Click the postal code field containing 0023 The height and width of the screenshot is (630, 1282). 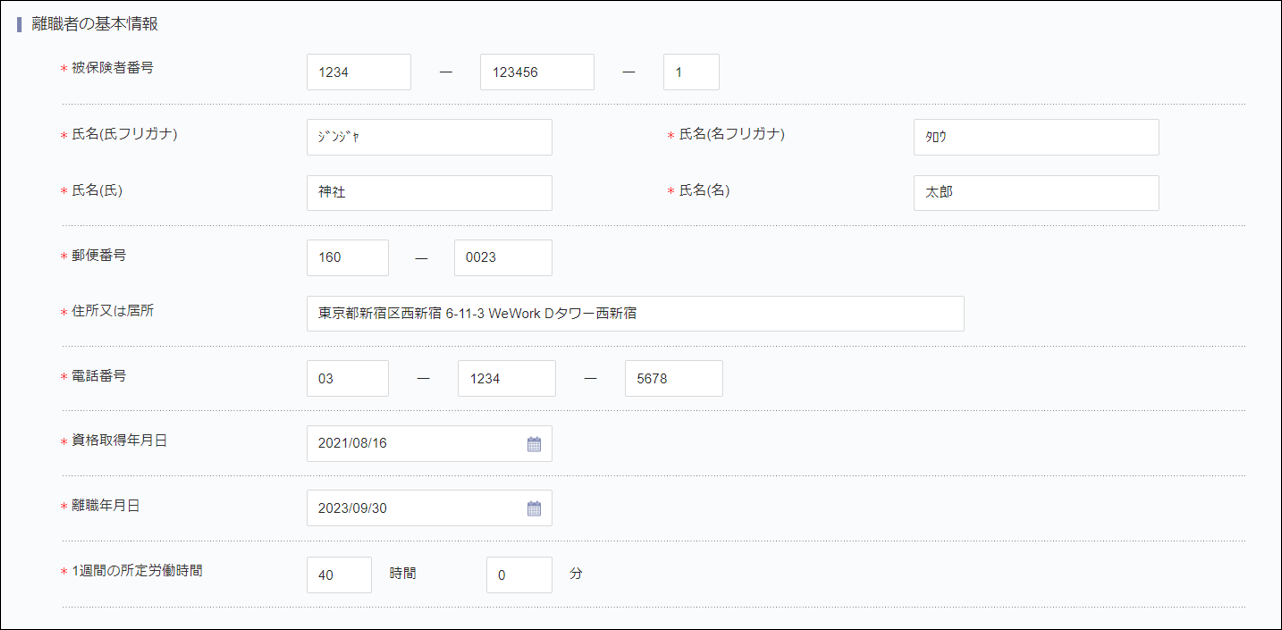point(502,257)
